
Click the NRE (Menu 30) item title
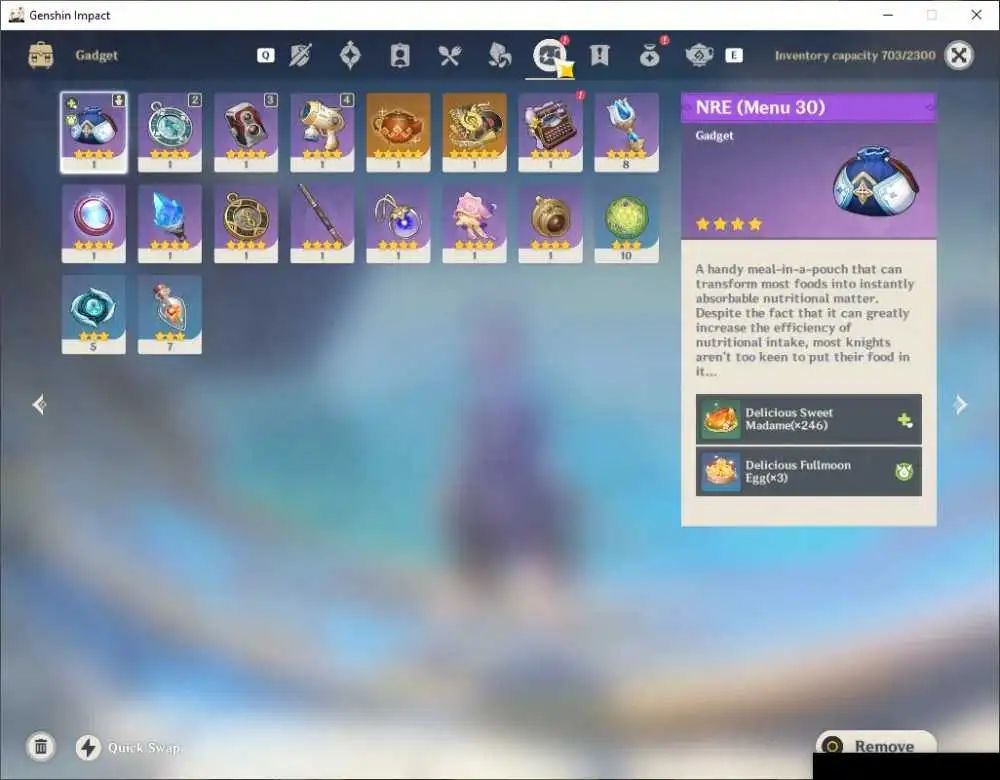[760, 107]
